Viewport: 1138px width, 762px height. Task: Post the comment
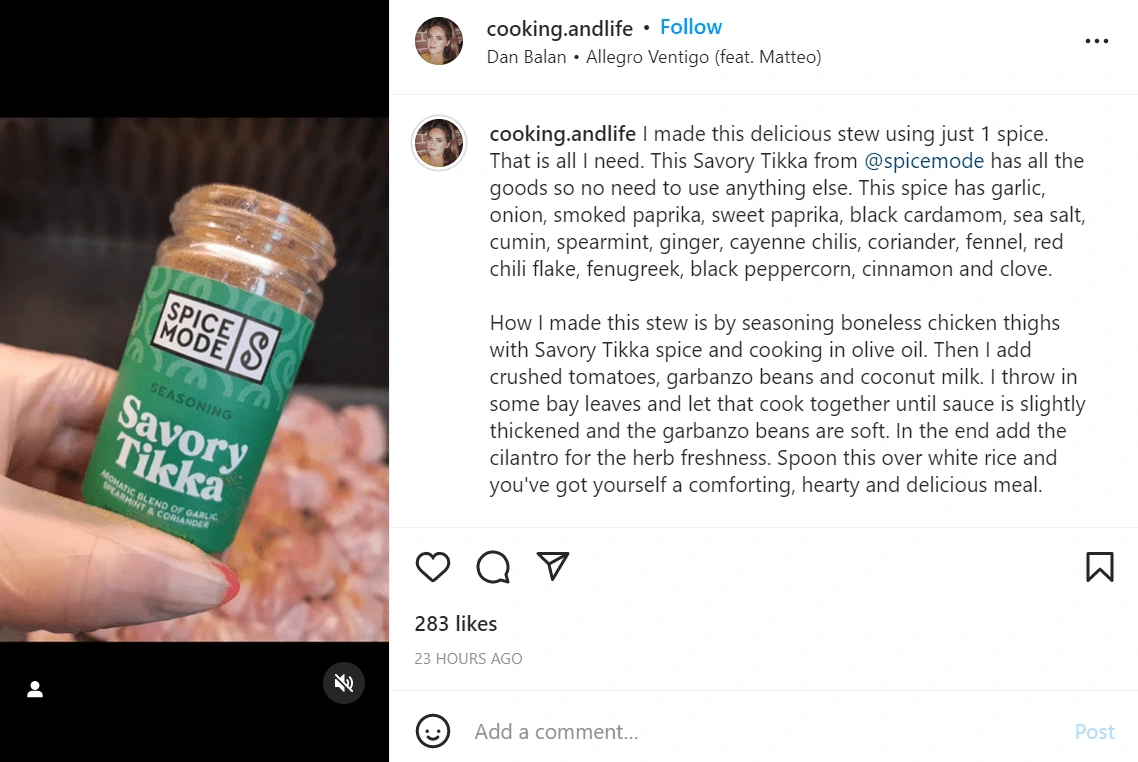click(1094, 732)
